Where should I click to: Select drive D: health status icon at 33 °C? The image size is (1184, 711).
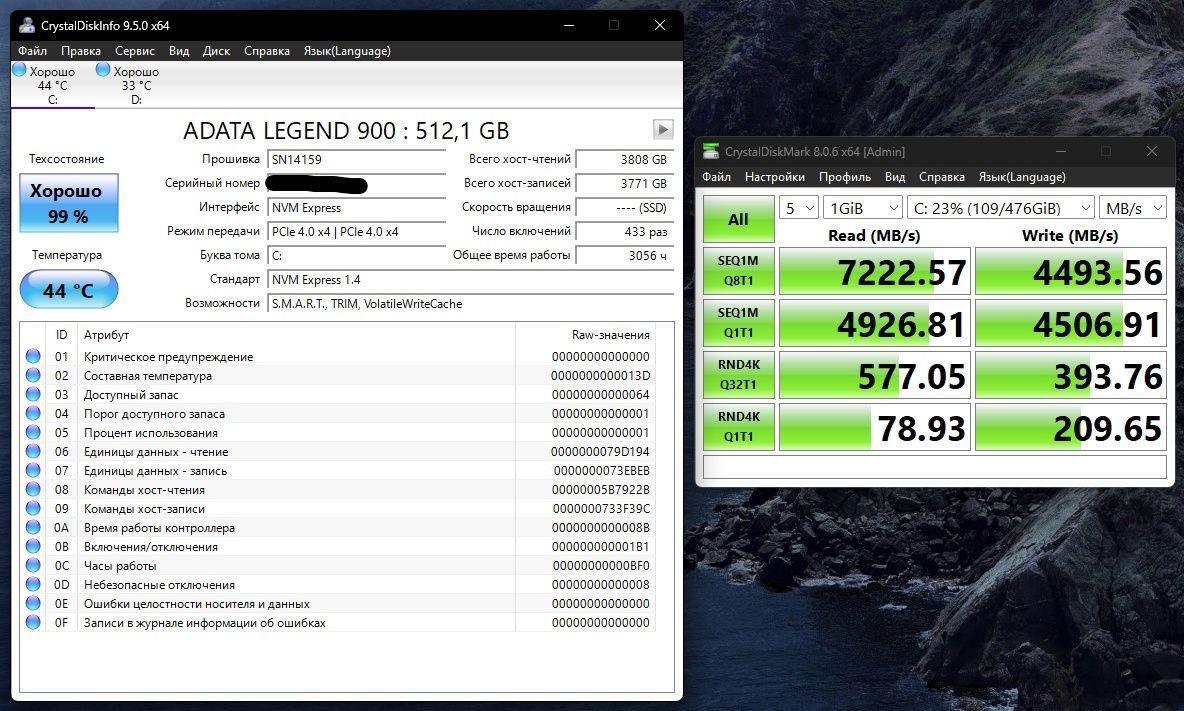tap(103, 69)
